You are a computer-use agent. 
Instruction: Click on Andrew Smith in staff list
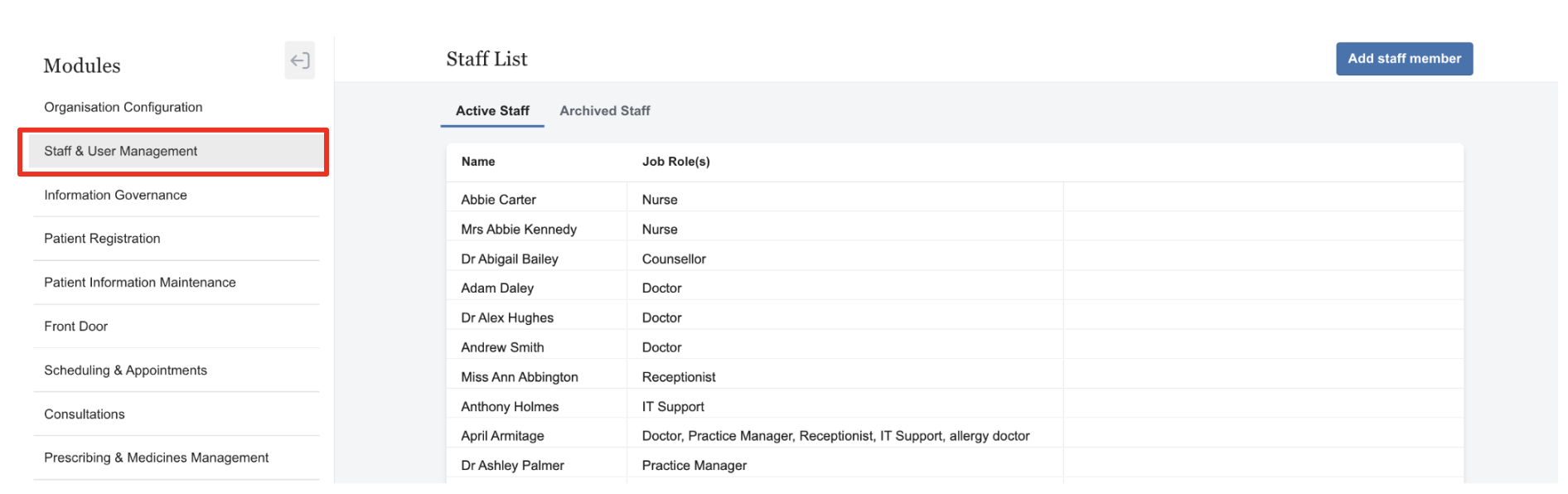(502, 348)
